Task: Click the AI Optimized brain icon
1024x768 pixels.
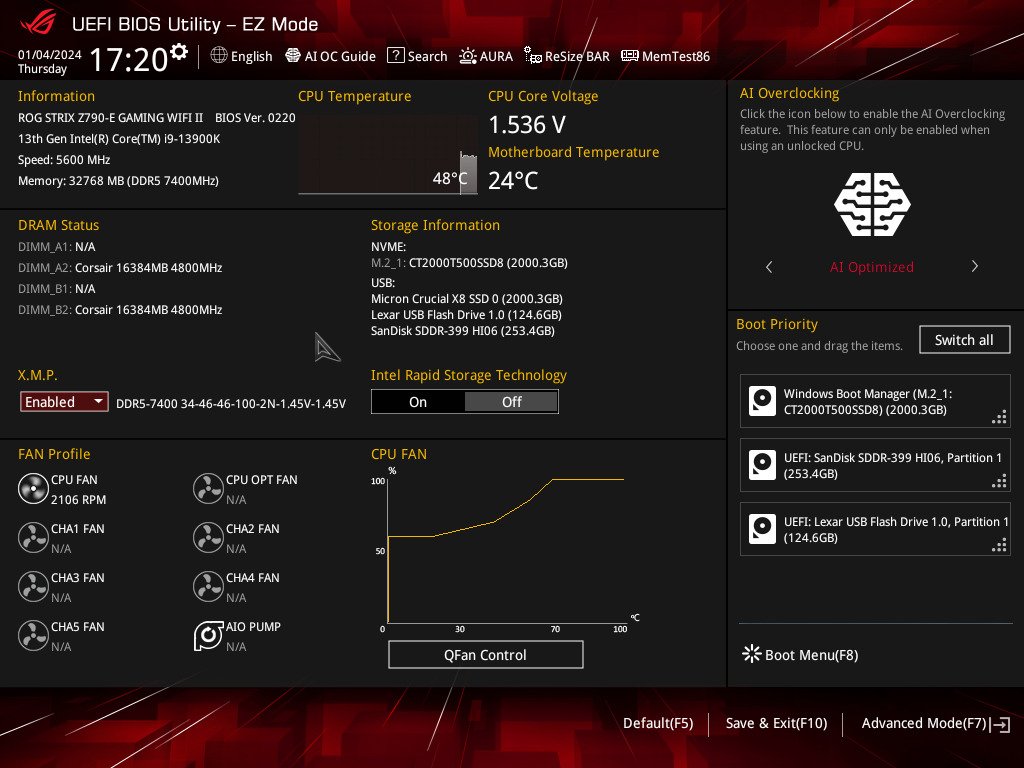Action: point(872,204)
